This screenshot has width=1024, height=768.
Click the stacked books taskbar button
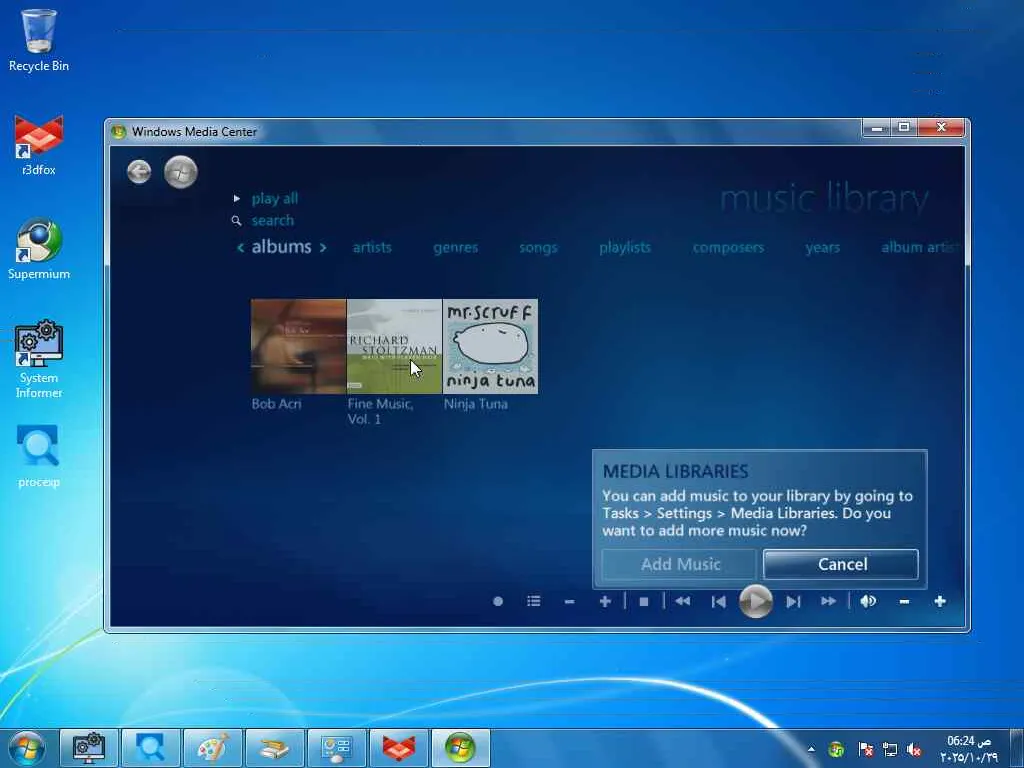tap(274, 748)
